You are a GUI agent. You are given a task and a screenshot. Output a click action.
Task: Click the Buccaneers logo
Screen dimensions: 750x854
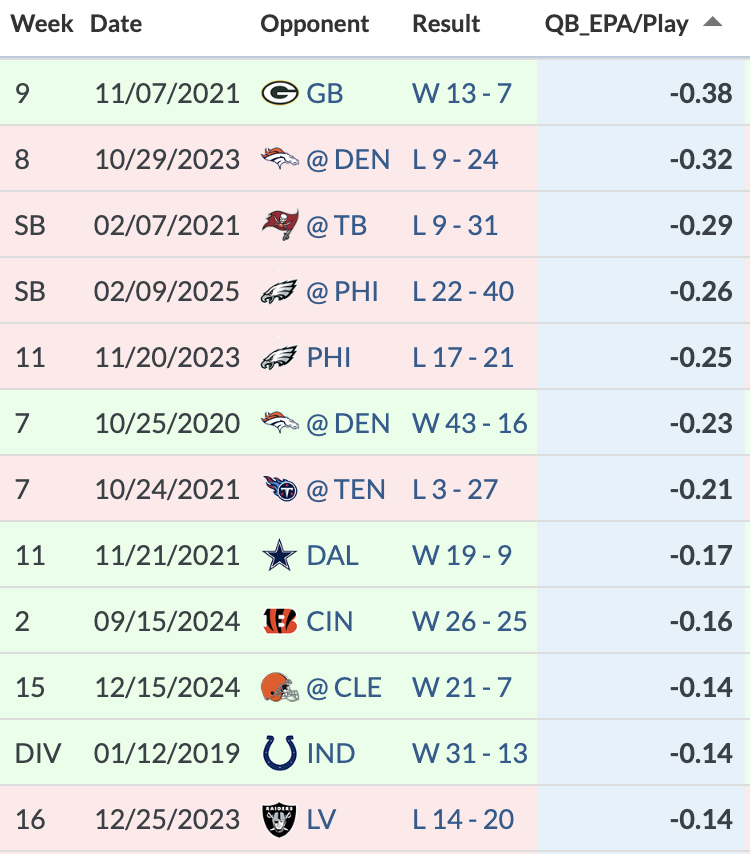coord(280,224)
